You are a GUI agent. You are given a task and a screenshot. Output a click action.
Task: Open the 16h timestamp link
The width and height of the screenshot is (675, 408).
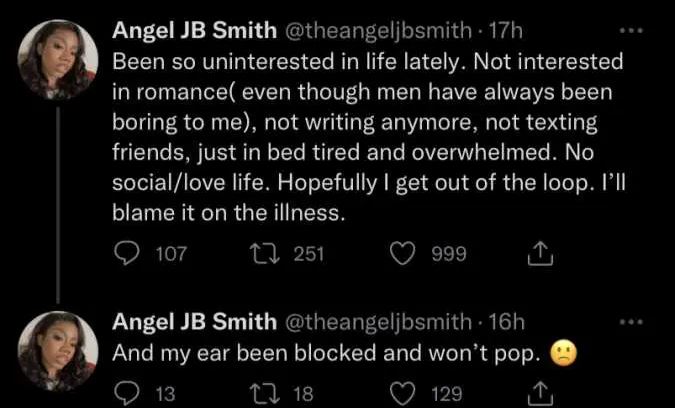click(x=495, y=322)
